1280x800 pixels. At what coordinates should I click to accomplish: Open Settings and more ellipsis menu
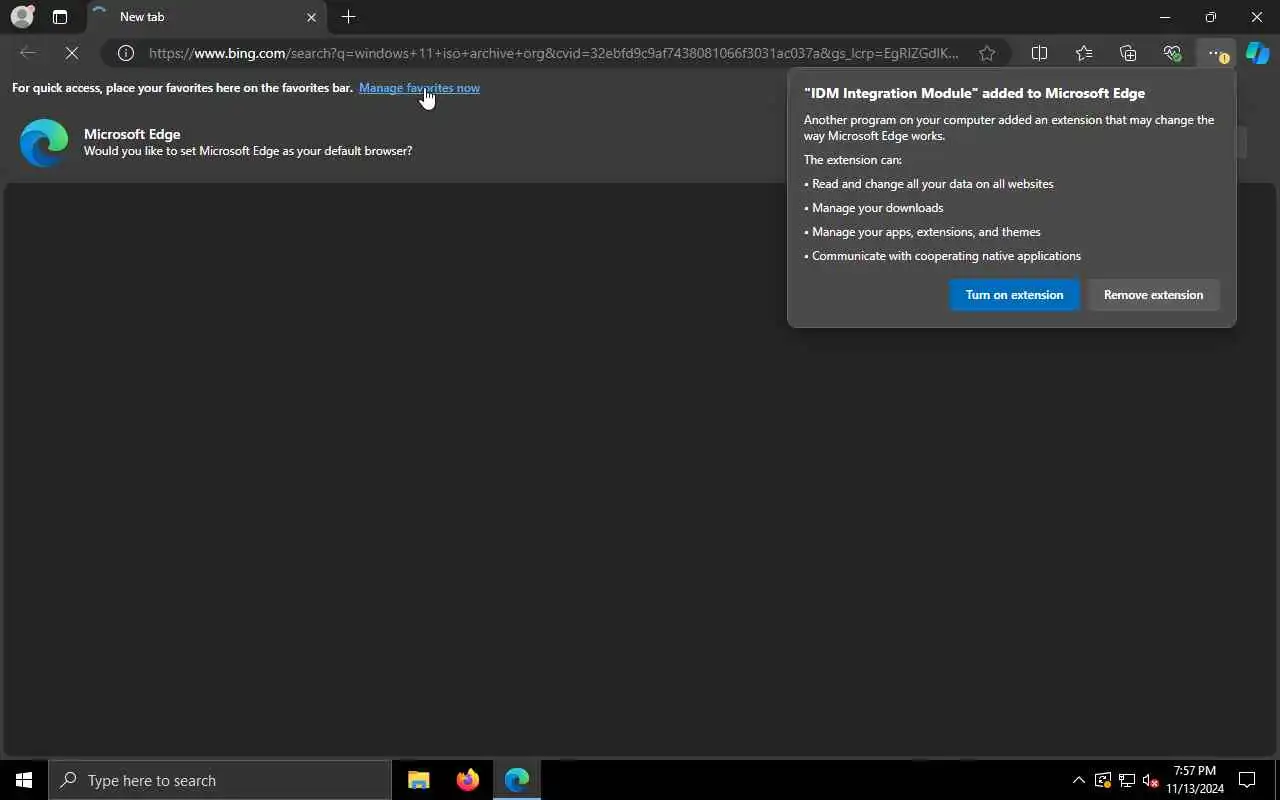coord(1216,53)
